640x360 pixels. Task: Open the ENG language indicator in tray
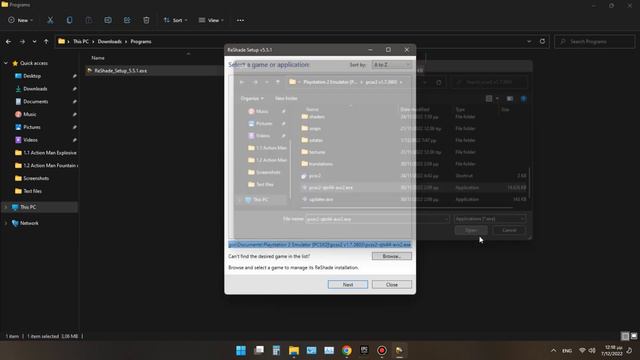click(567, 351)
